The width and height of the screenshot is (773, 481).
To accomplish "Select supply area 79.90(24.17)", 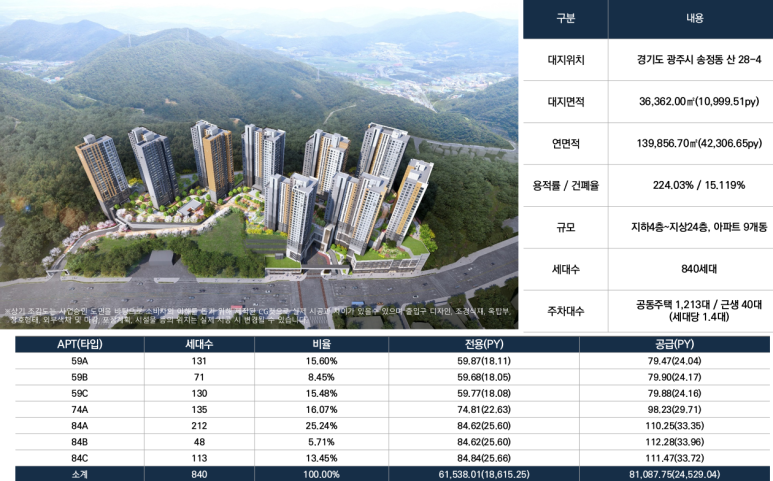I will point(674,378).
